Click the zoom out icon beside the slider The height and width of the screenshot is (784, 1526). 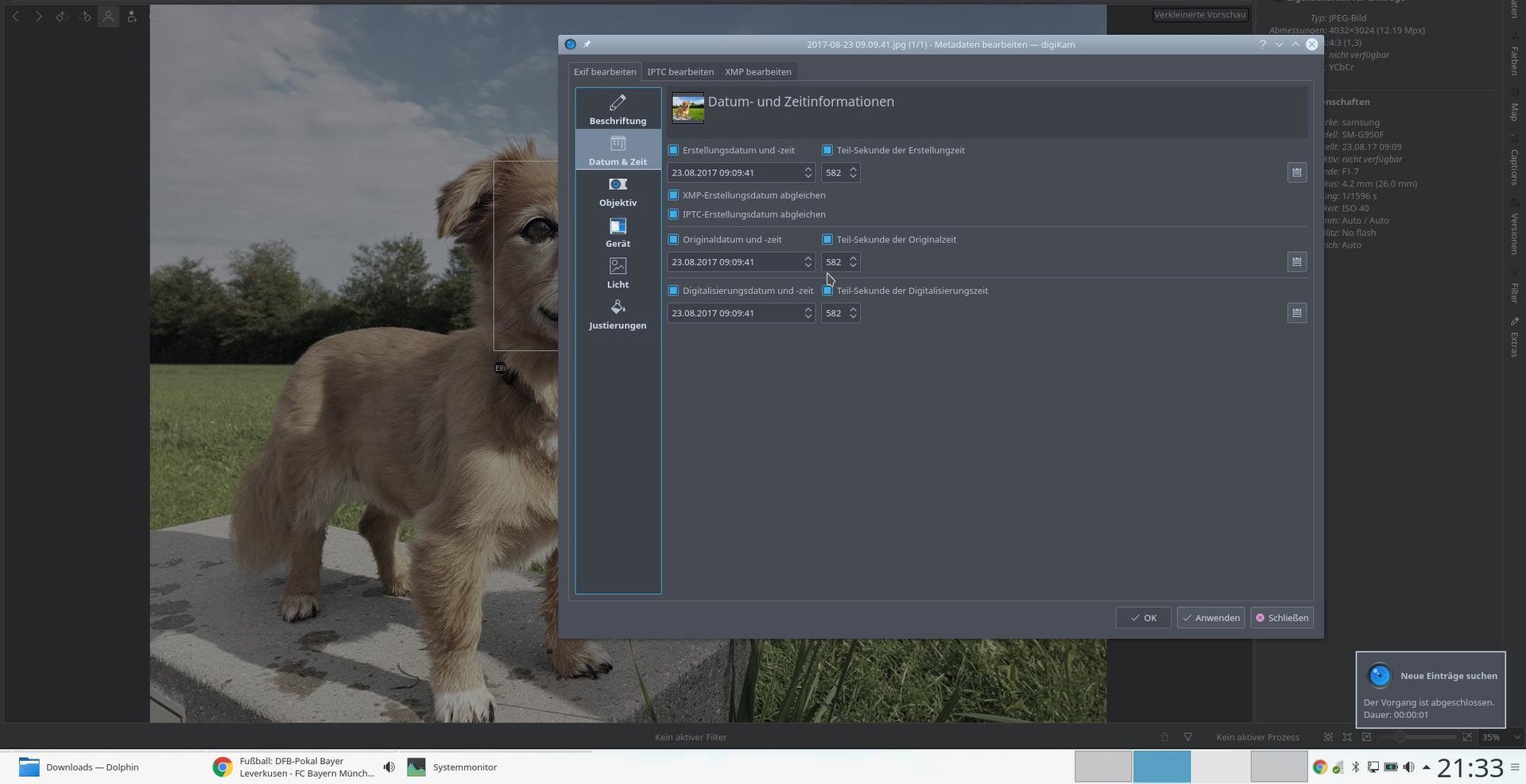pyautogui.click(x=1366, y=737)
